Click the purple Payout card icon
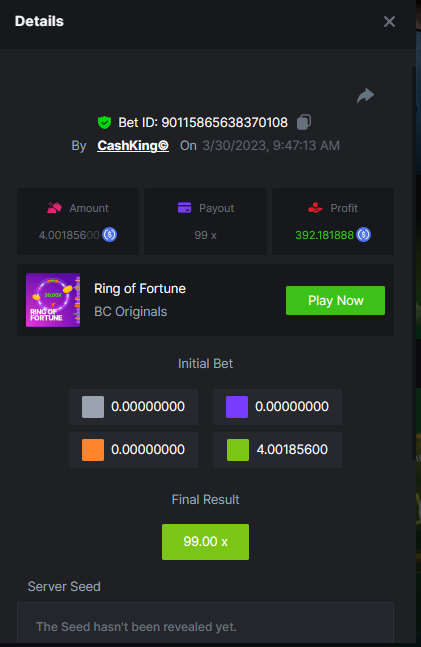The image size is (421, 647). (184, 208)
